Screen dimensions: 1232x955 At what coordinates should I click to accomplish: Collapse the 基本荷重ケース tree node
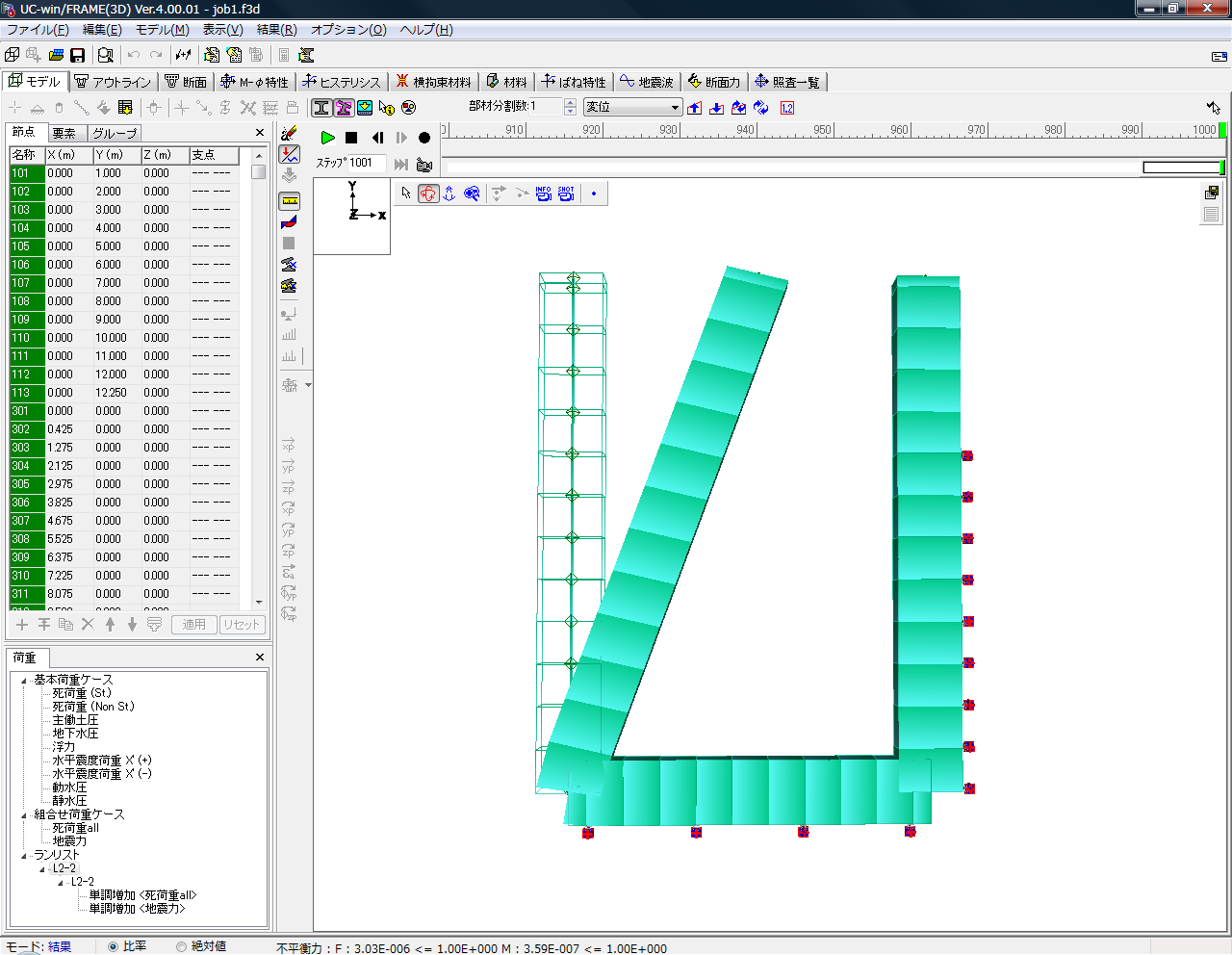pyautogui.click(x=24, y=681)
